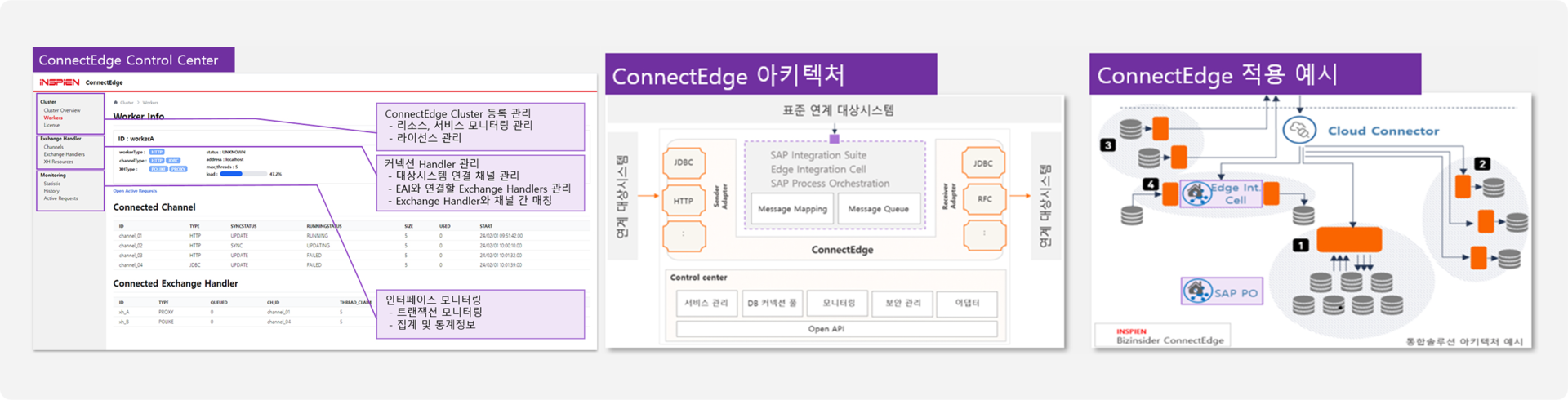Click the 표준 연계 대상시스템 header bar

835,110
